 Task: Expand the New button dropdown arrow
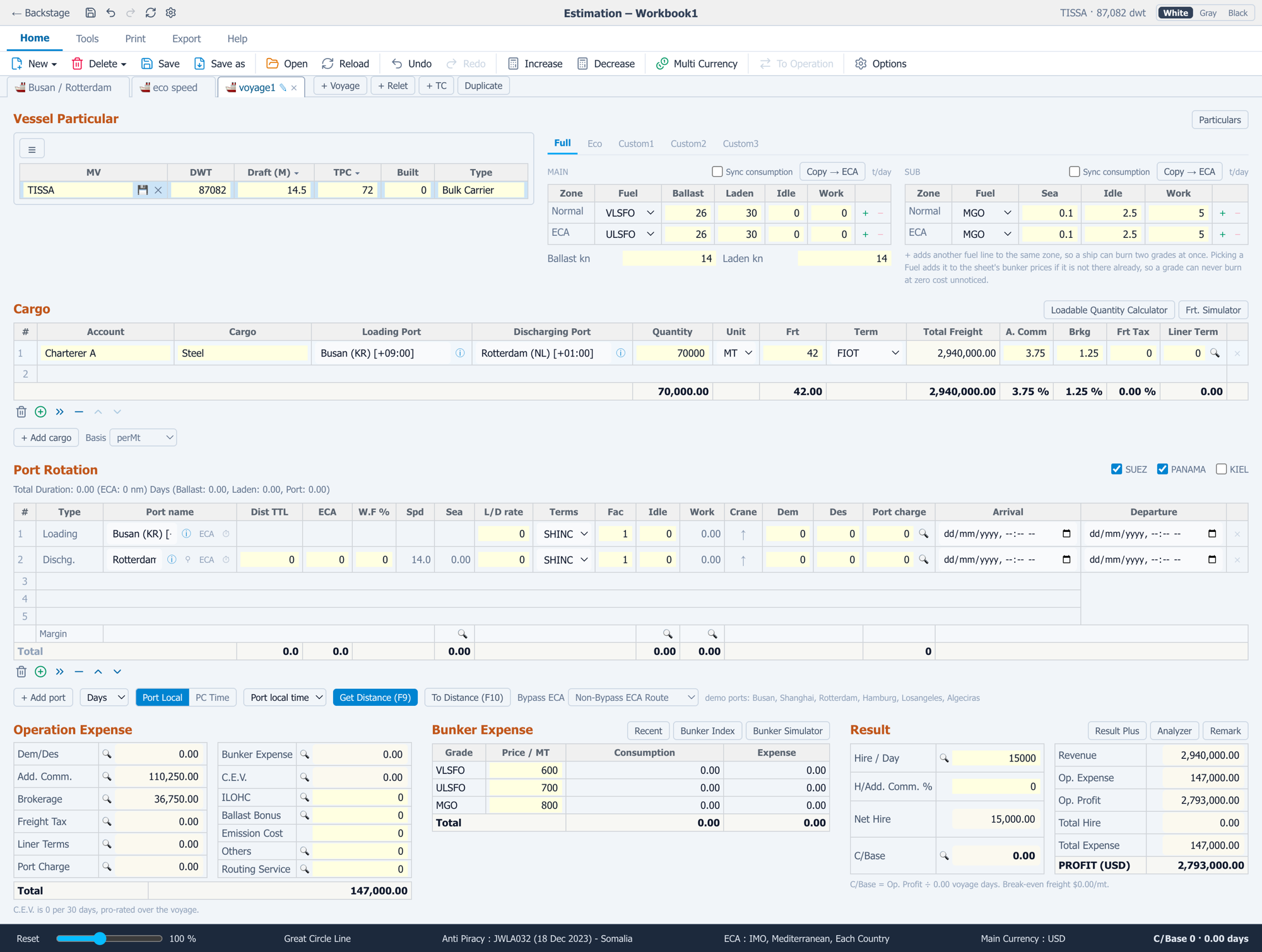(54, 64)
